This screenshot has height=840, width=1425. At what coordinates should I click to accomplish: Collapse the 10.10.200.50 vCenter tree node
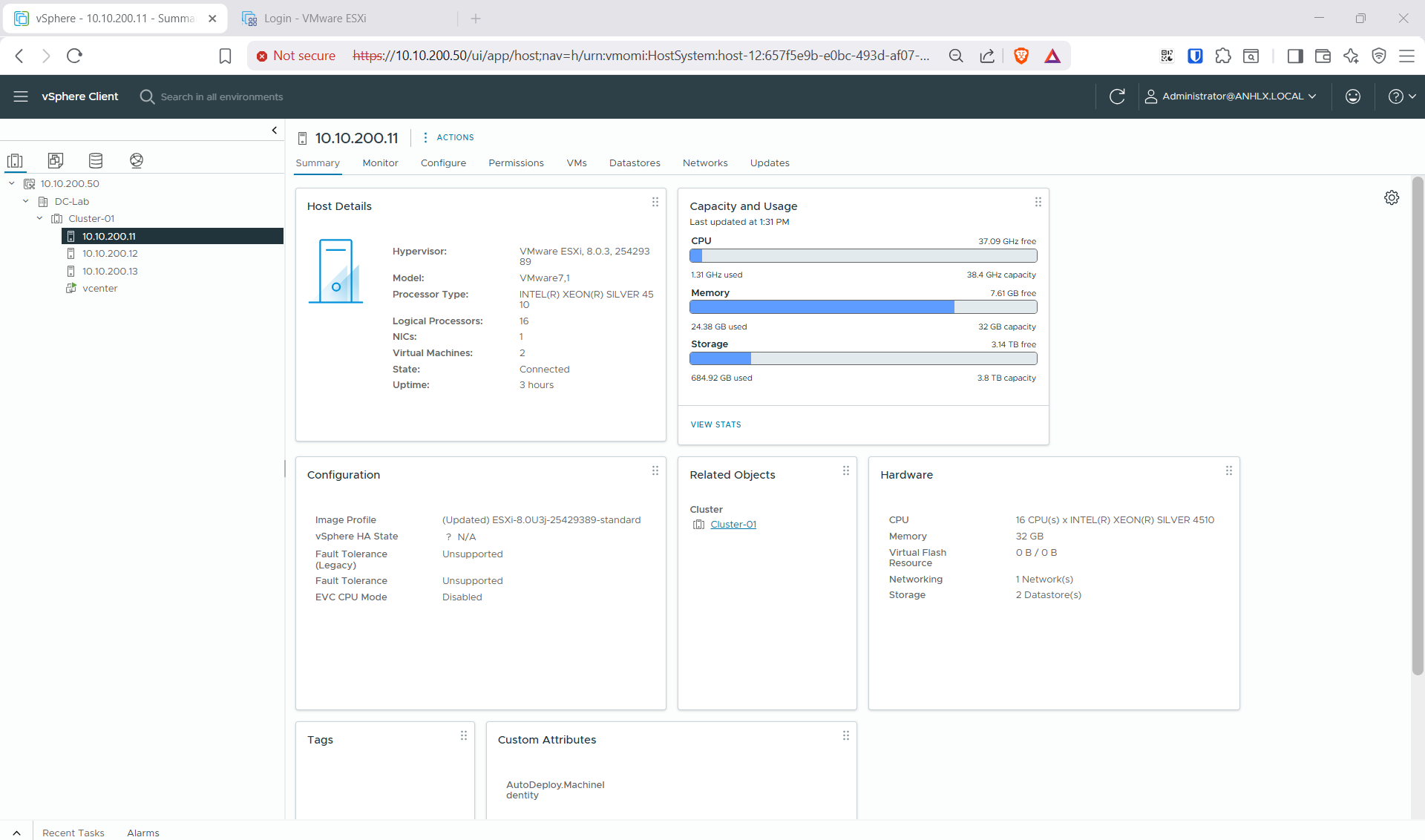(x=12, y=183)
